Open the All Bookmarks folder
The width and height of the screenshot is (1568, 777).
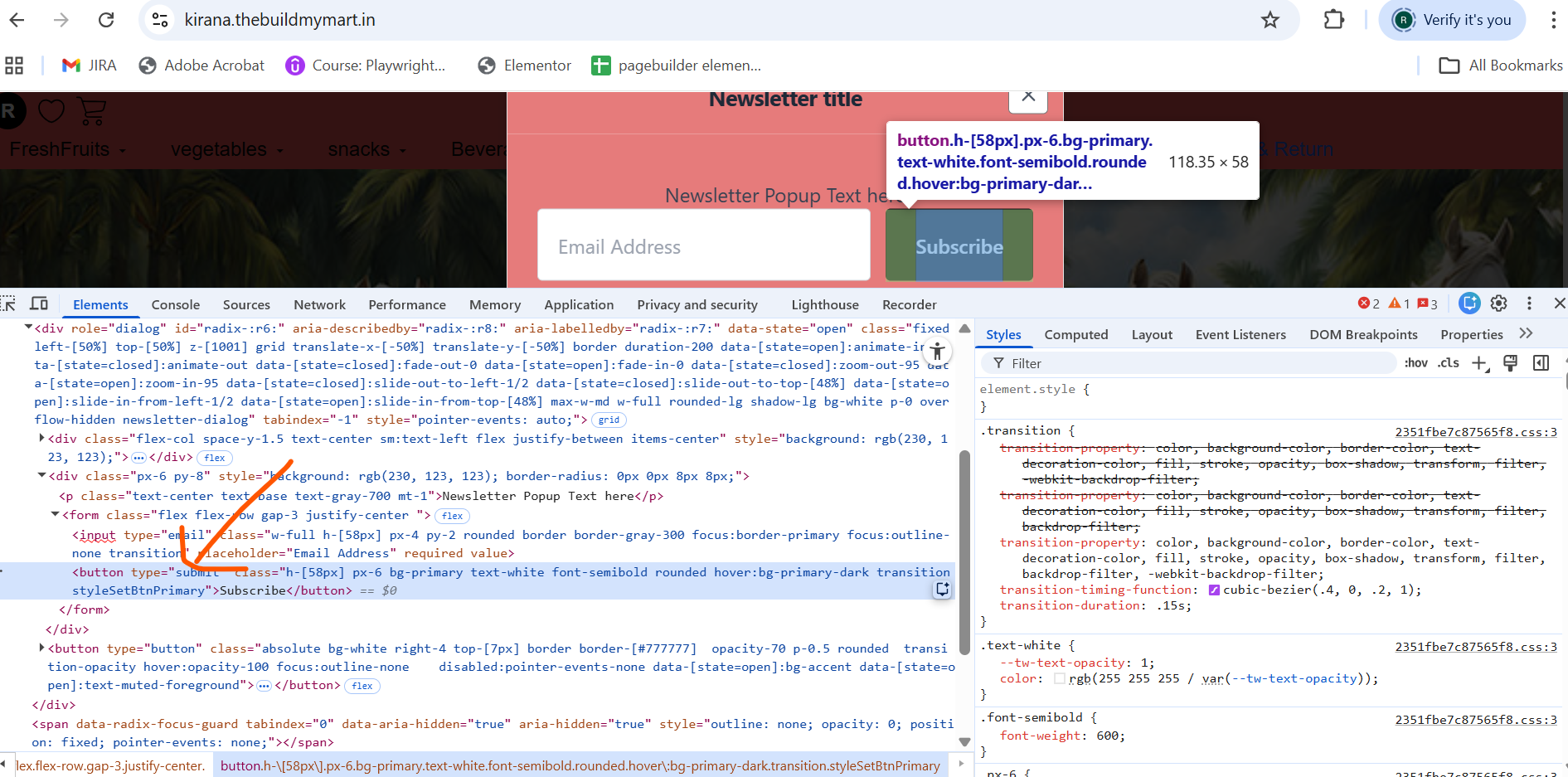pyautogui.click(x=1501, y=66)
